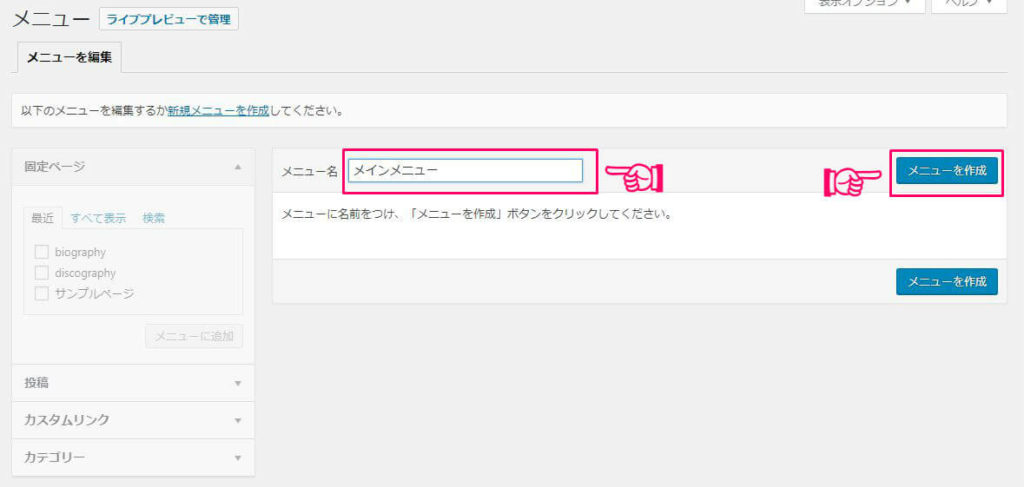Click the メニューに追加 button
The height and width of the screenshot is (487, 1024).
[194, 337]
